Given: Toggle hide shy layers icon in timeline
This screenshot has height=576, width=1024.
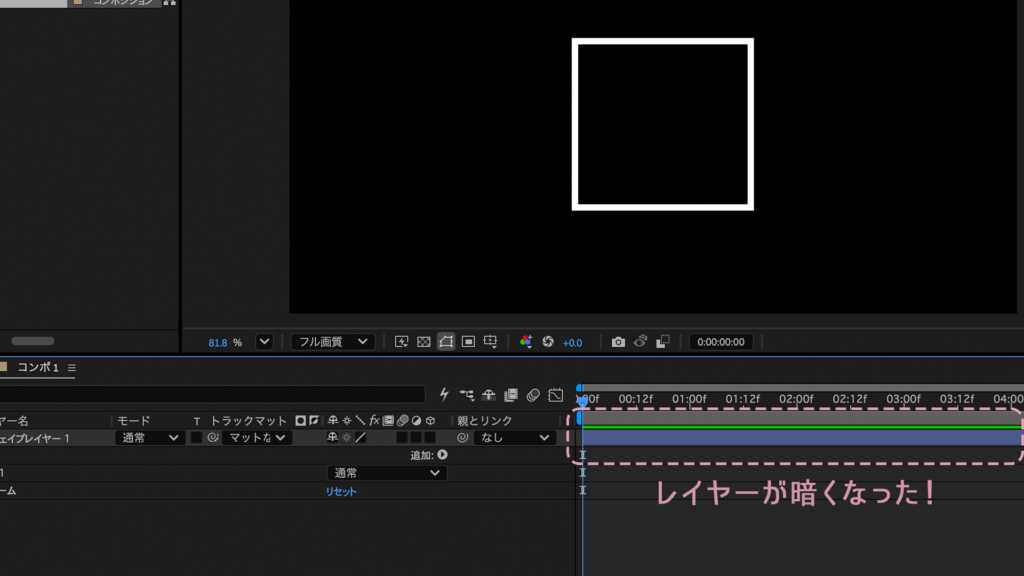Looking at the screenshot, I should click(x=488, y=395).
